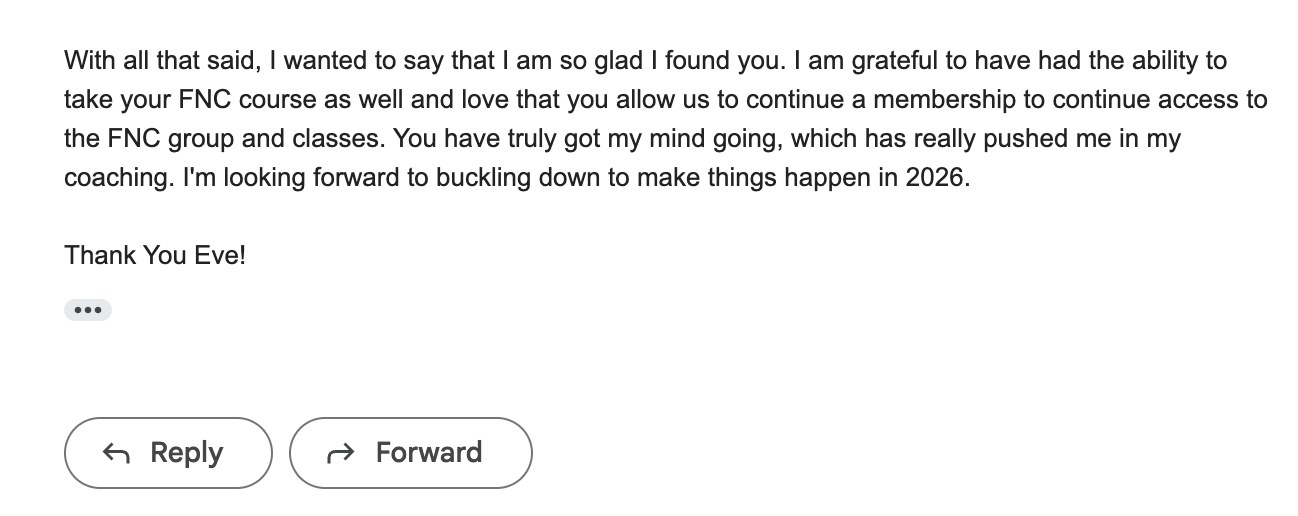This screenshot has width=1298, height=516.
Task: Expand trimmed content with the three-dot button
Action: click(88, 310)
